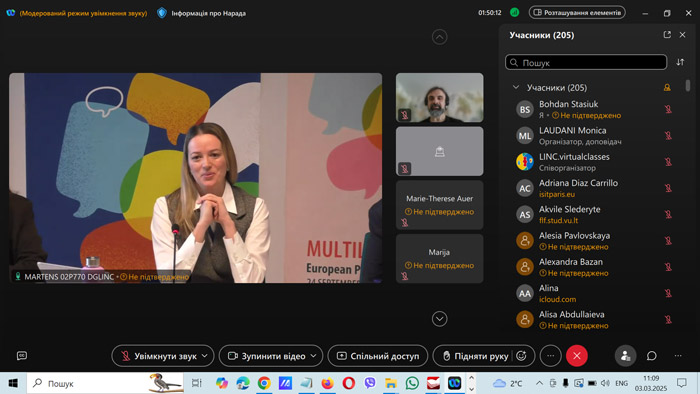Open the Розташування елементів layout button
The height and width of the screenshot is (394, 700).
point(577,12)
